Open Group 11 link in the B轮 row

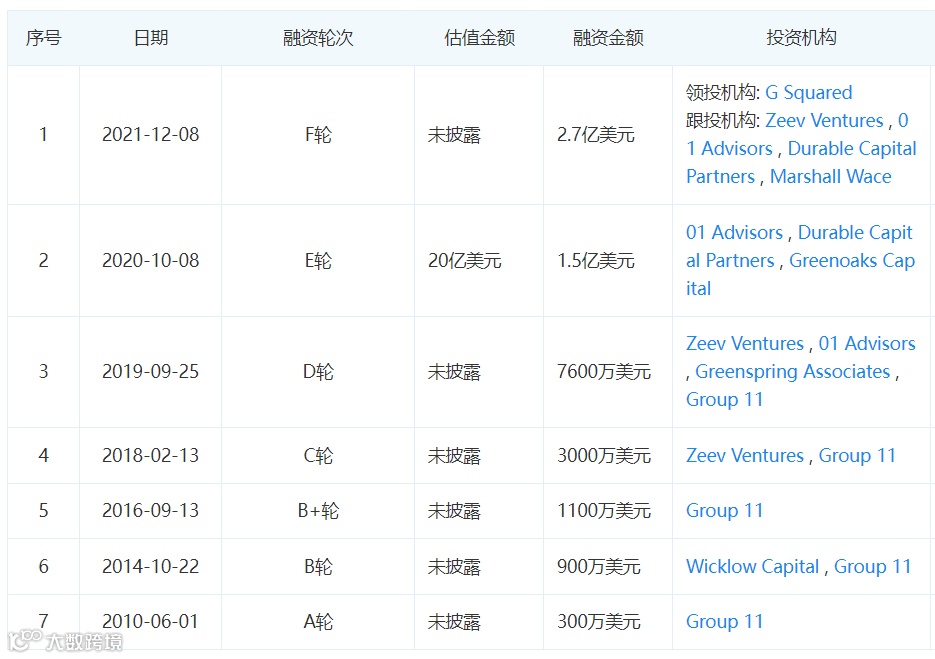click(x=872, y=567)
